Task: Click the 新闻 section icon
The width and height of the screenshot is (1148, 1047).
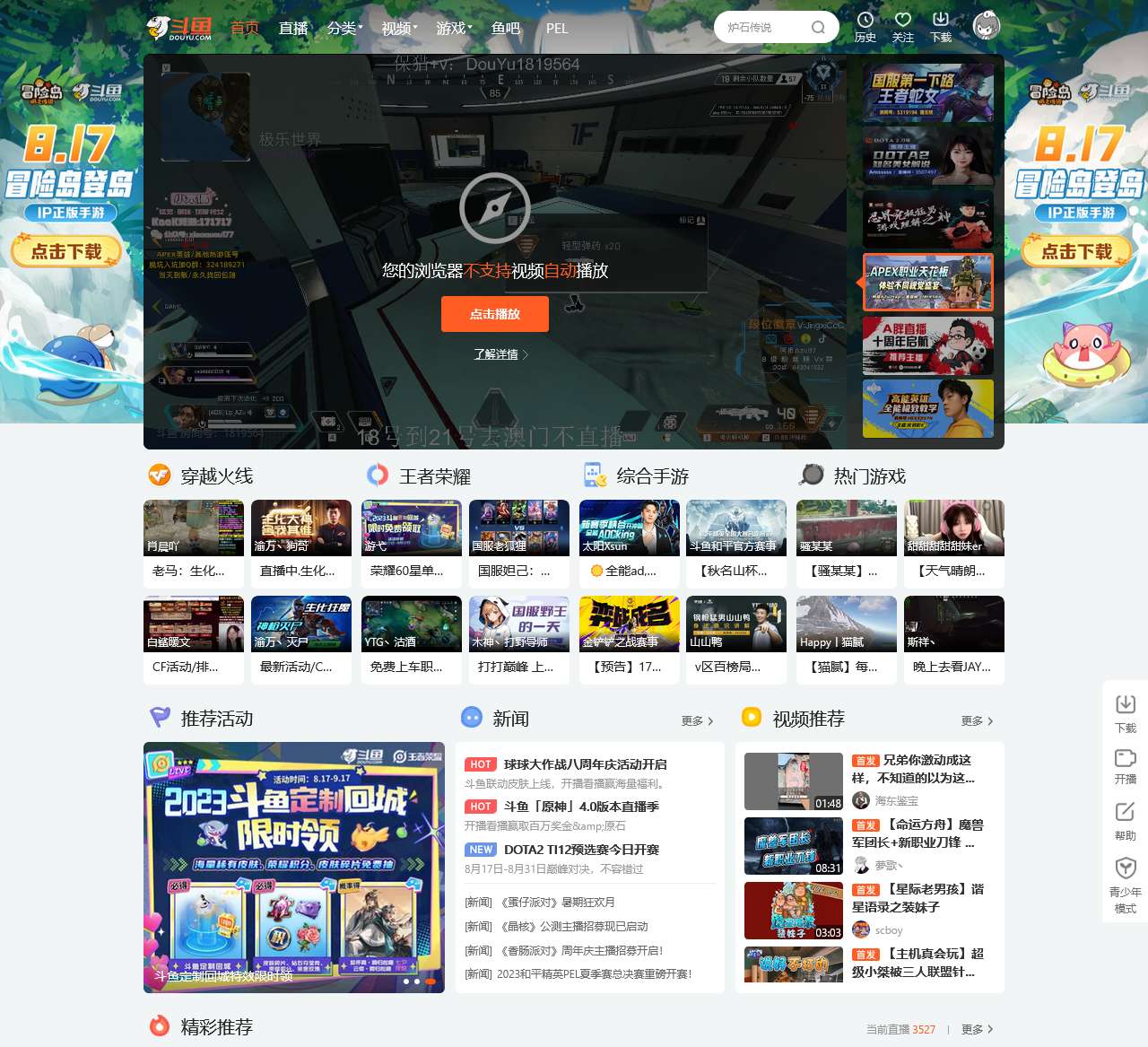Action: coord(472,717)
